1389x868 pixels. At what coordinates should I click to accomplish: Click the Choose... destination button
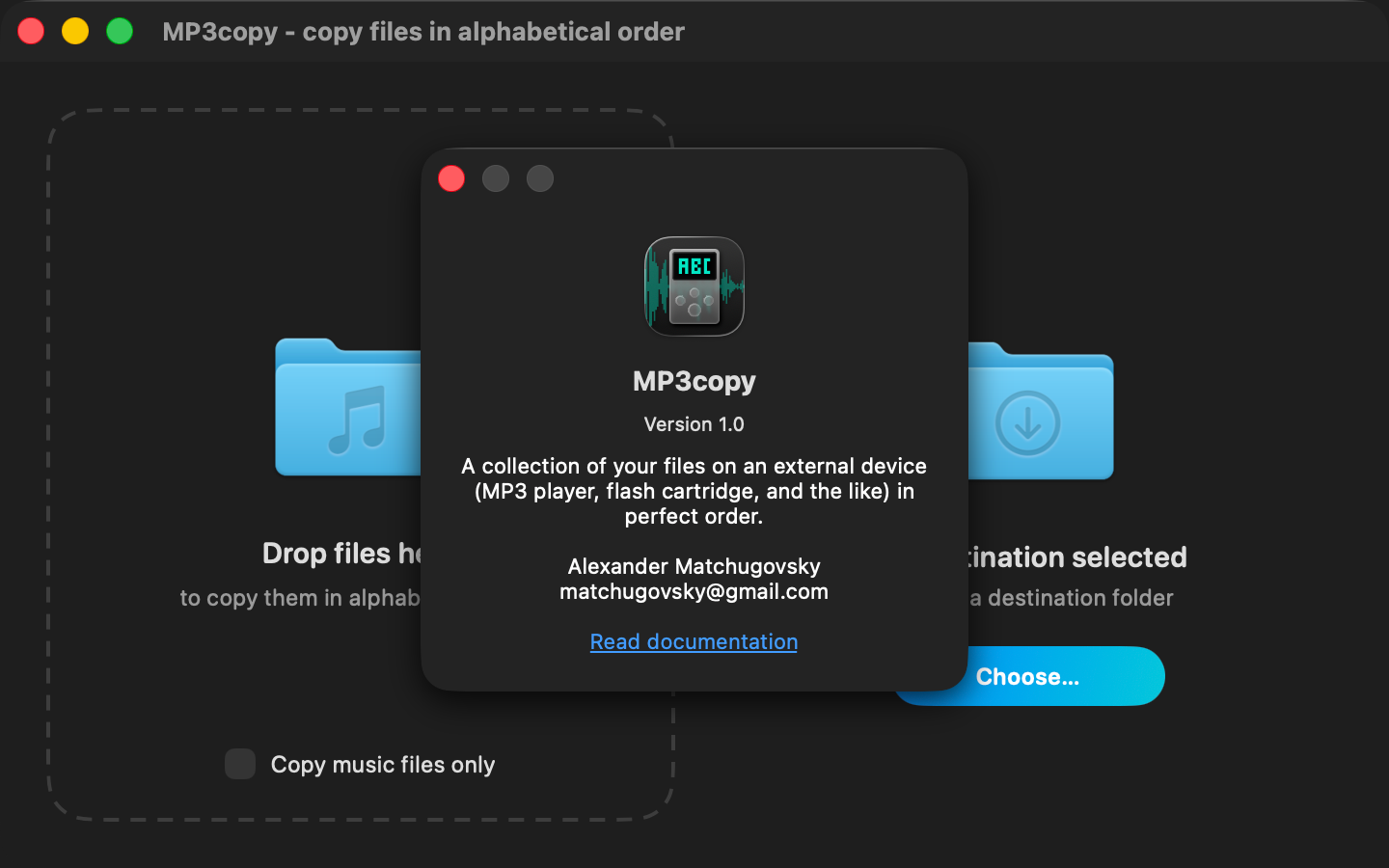[1028, 676]
